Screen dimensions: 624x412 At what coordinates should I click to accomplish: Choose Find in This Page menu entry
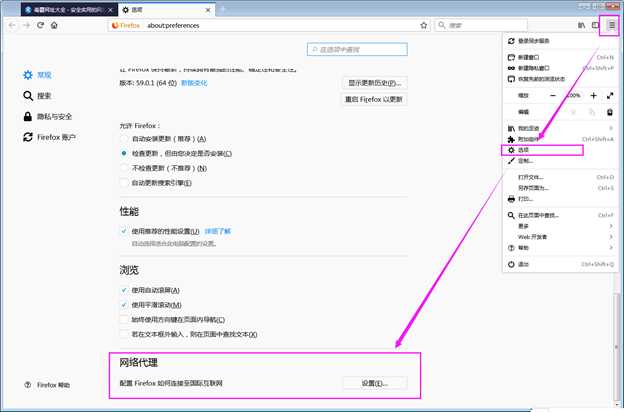(561, 215)
